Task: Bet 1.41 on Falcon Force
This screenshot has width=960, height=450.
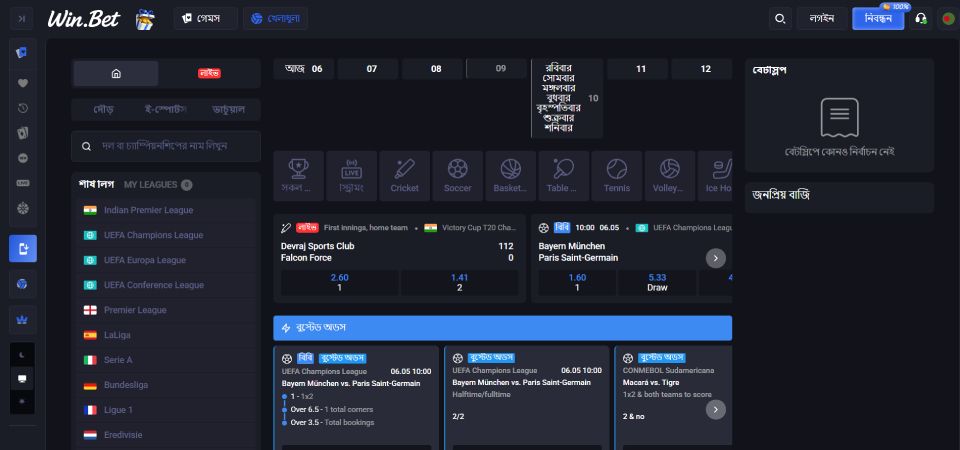Action: click(x=459, y=282)
